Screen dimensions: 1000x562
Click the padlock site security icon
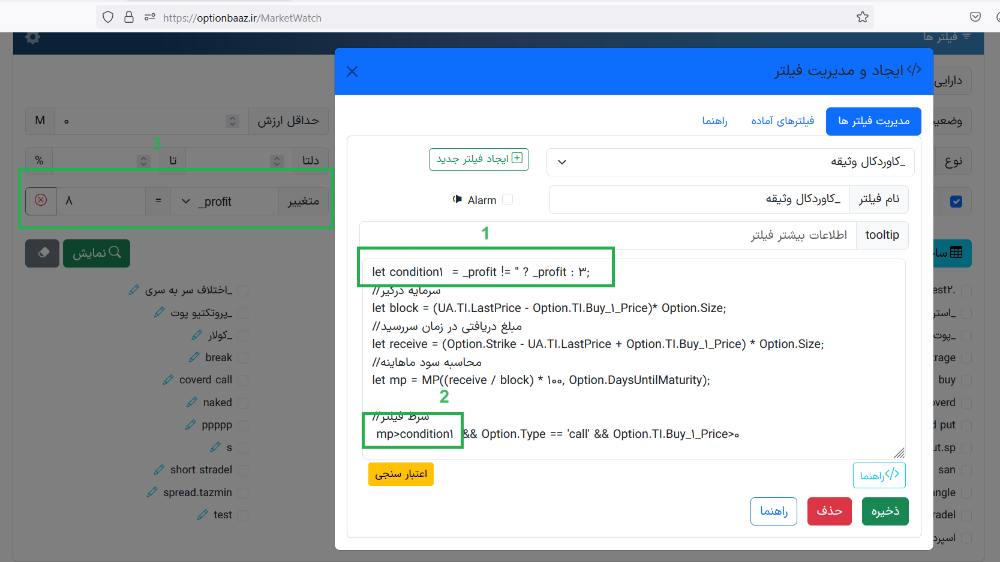[x=129, y=17]
